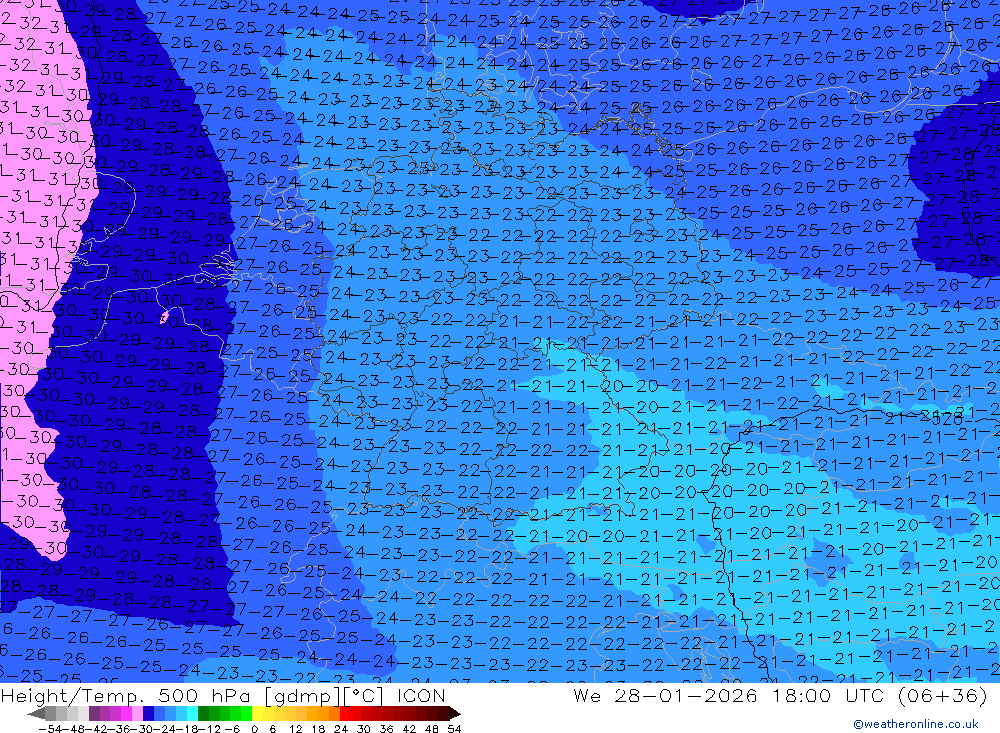Select the bright red swatch at 24 in legend

coord(345,714)
